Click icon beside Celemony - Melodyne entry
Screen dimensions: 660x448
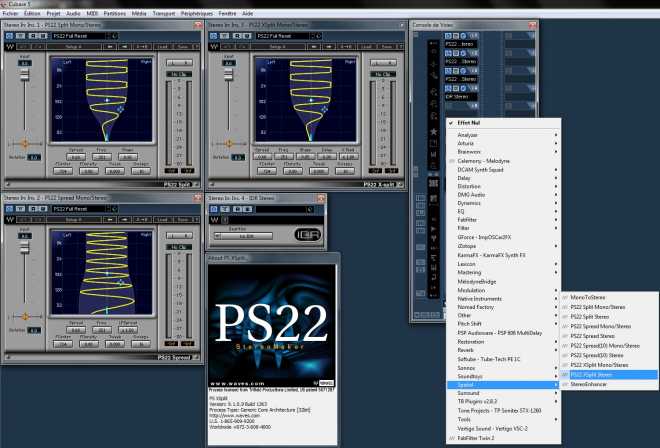(452, 161)
